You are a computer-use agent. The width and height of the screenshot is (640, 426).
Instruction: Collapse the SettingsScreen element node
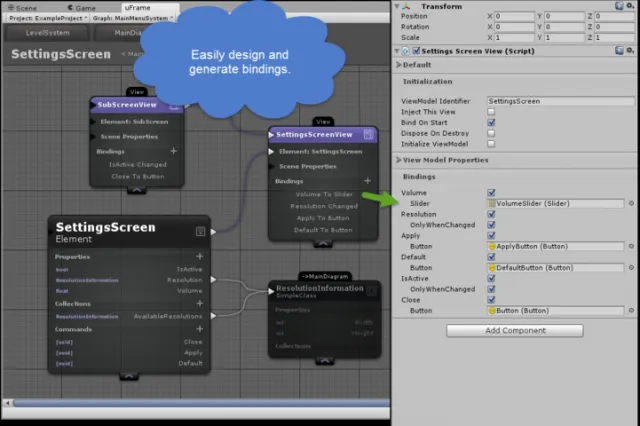click(x=129, y=376)
